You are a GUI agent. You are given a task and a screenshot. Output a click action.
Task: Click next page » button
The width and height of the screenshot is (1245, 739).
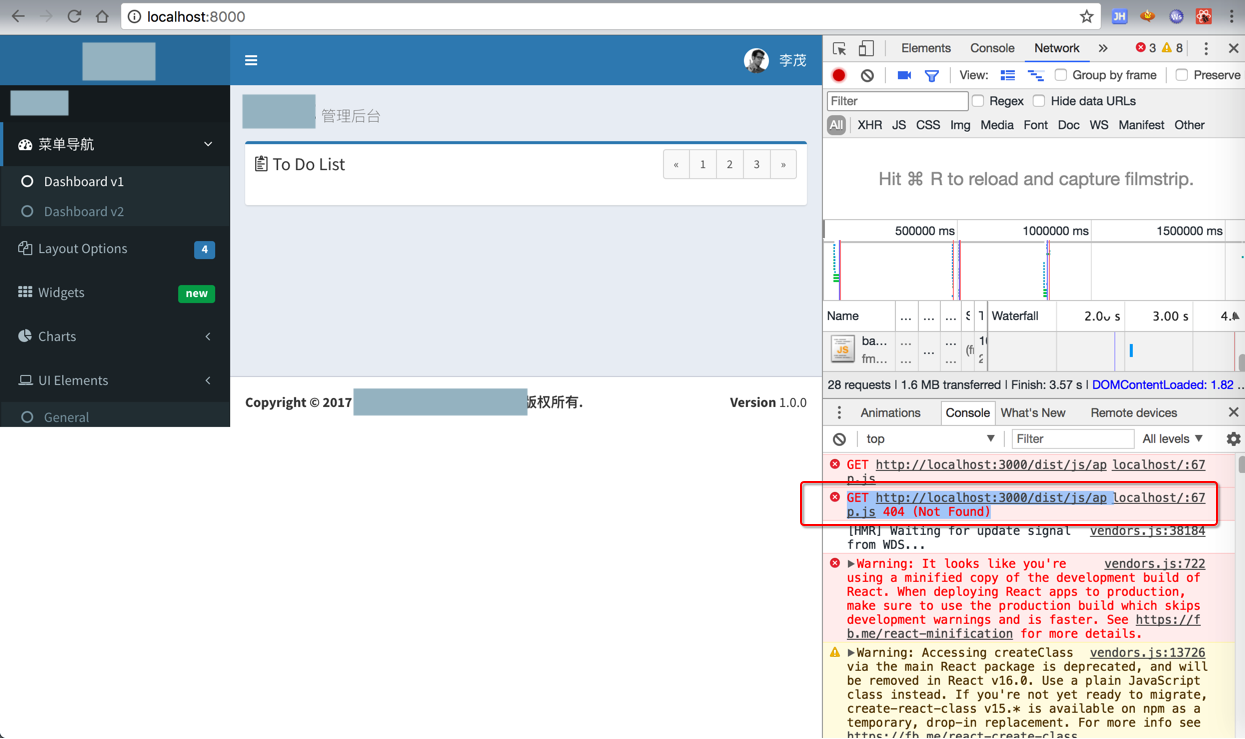[783, 165]
